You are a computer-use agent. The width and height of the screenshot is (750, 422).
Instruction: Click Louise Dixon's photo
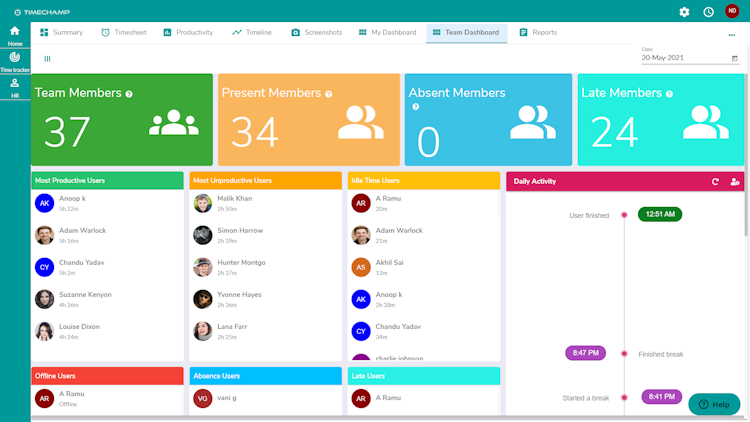pyautogui.click(x=44, y=331)
